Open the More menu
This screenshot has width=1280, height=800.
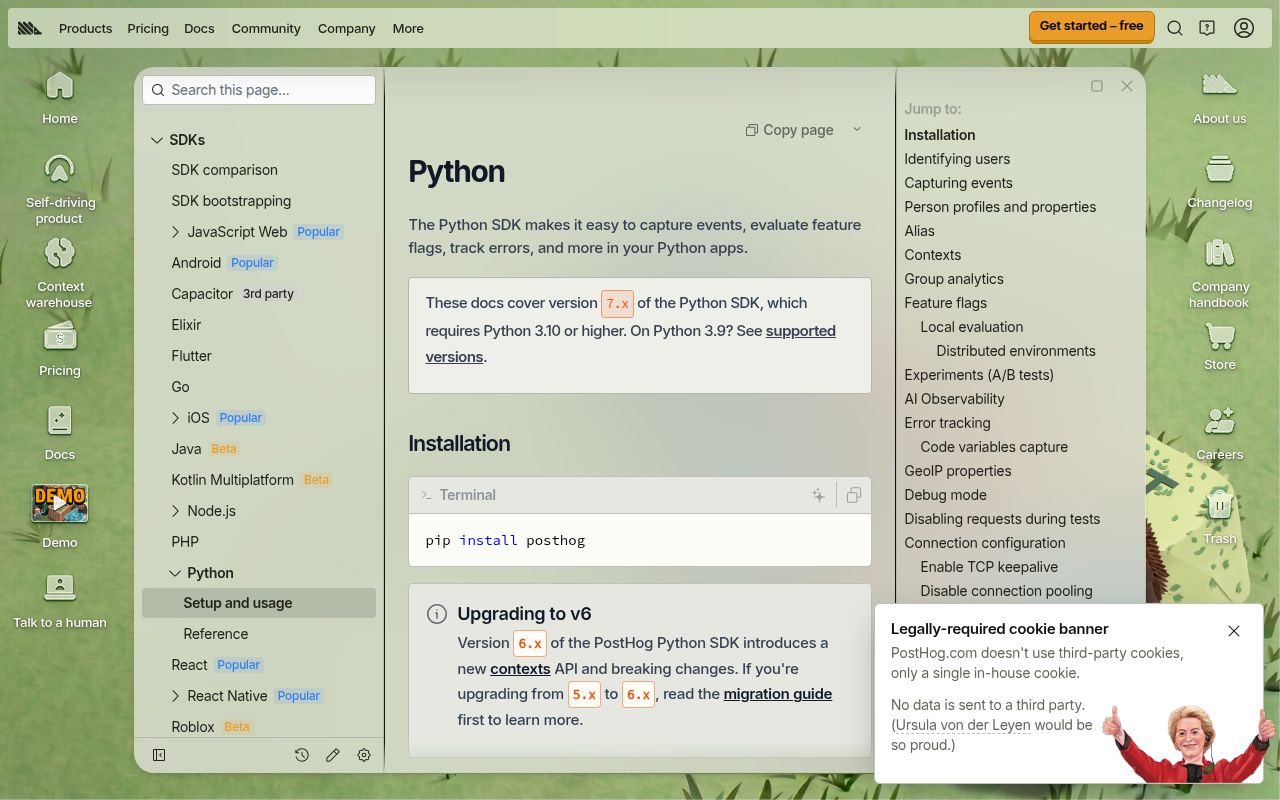click(x=408, y=28)
